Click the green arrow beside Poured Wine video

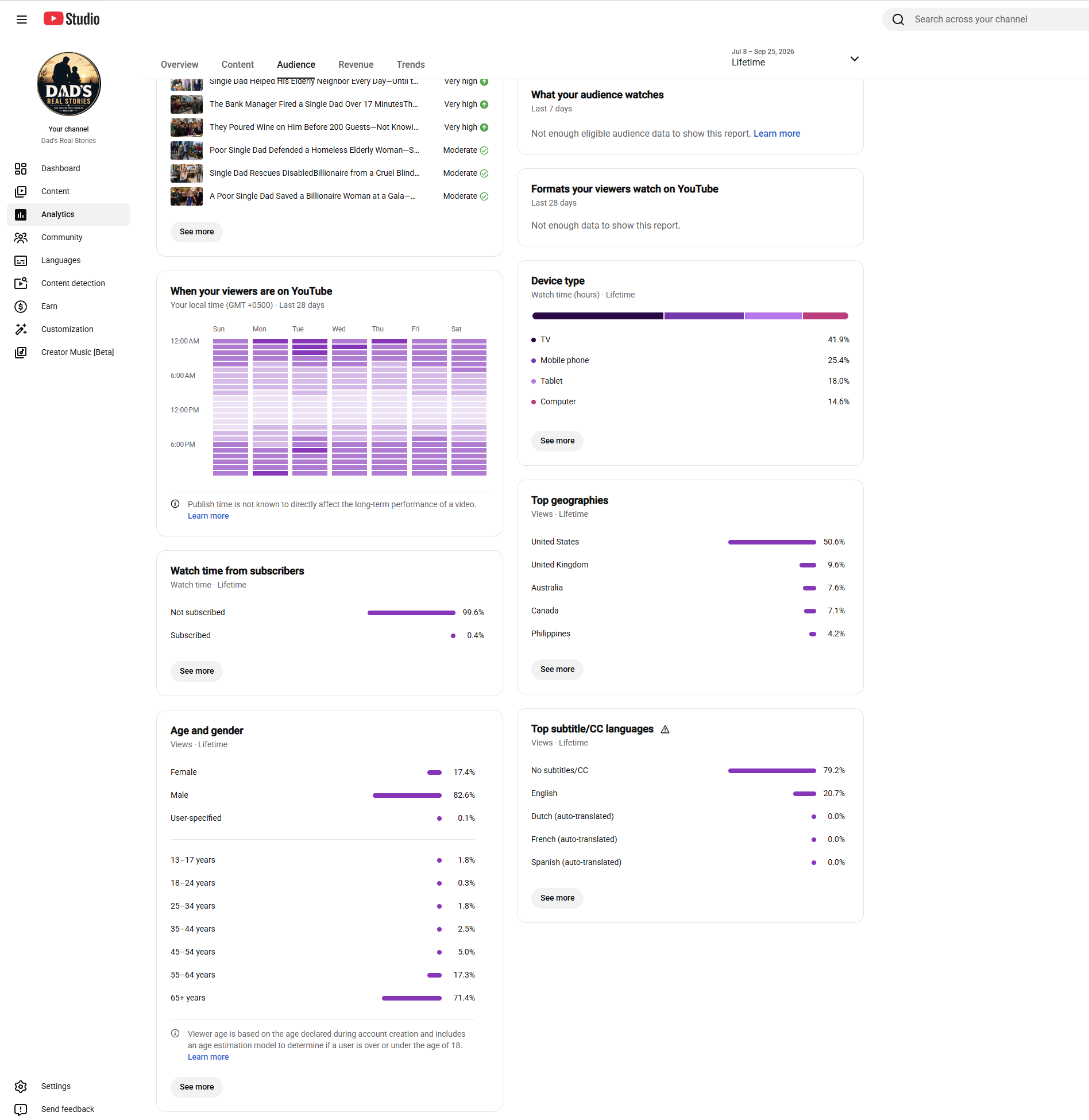tap(484, 128)
